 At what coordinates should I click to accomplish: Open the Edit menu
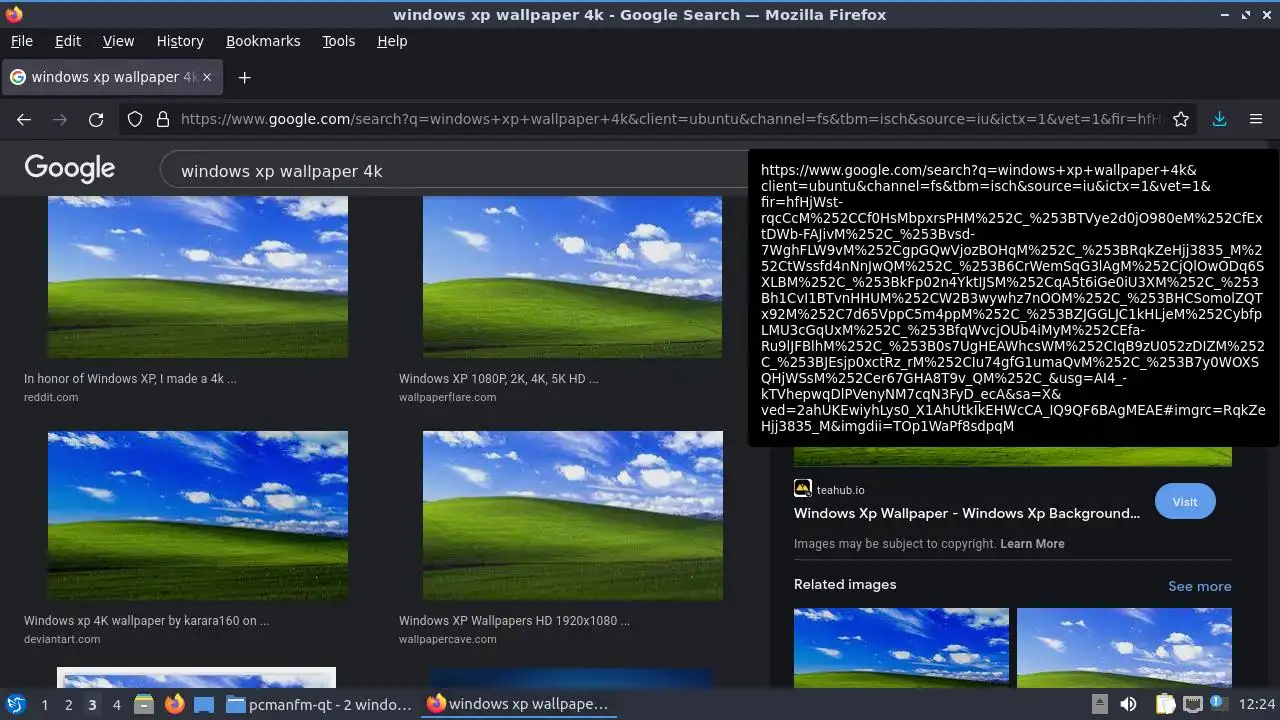(68, 41)
